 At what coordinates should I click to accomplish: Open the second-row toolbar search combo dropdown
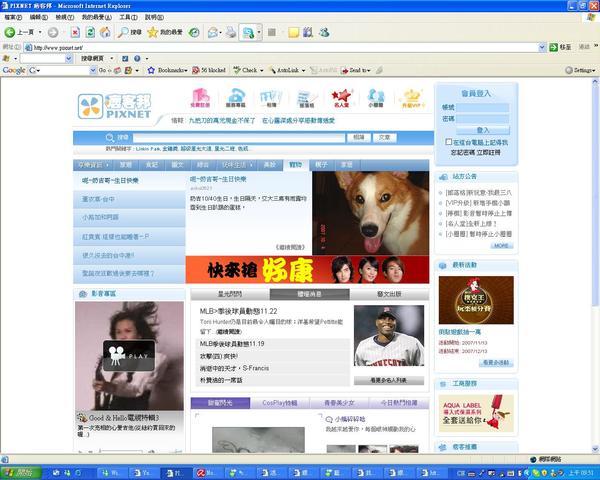[x=68, y=59]
